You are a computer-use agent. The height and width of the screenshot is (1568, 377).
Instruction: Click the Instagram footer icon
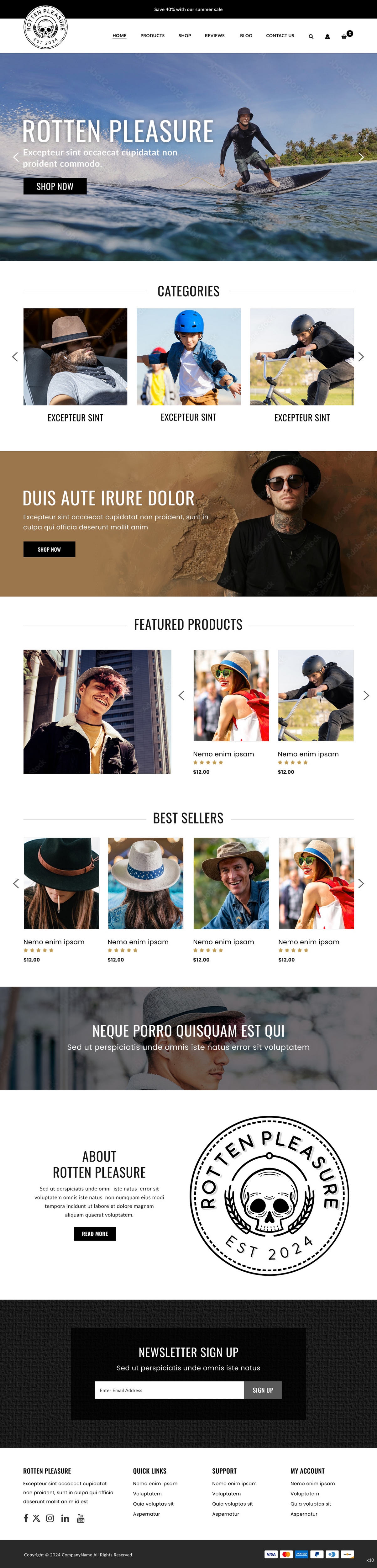click(50, 1518)
